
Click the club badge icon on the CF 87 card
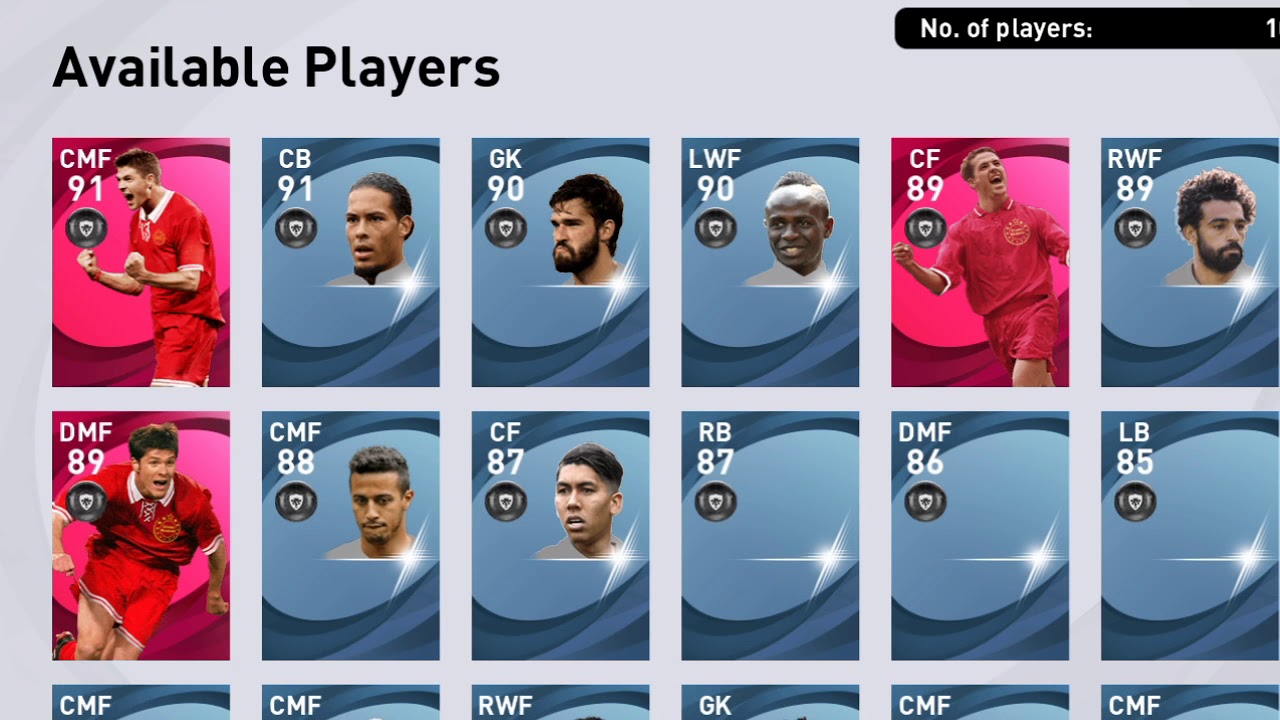tap(506, 501)
